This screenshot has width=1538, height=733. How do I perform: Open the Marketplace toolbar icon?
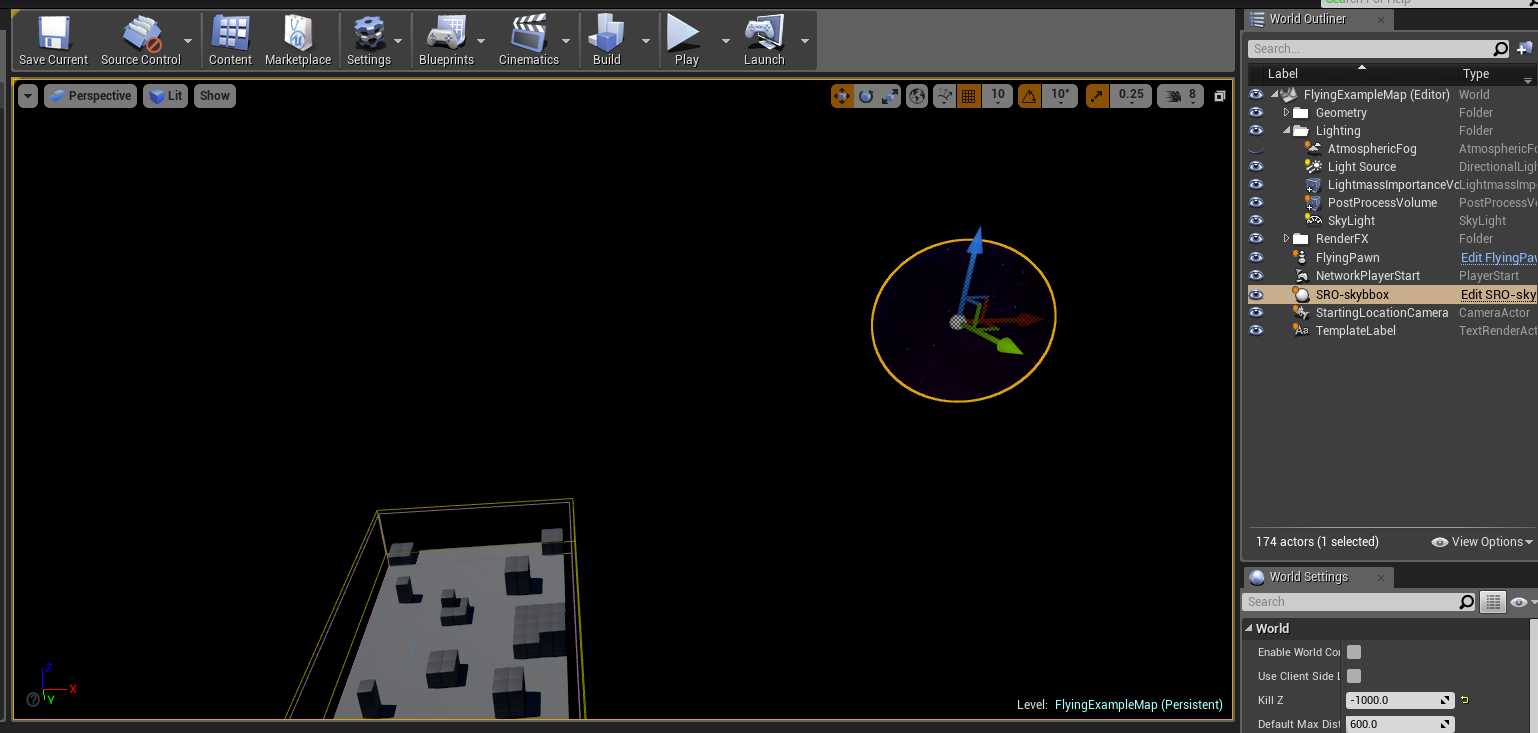coord(298,41)
